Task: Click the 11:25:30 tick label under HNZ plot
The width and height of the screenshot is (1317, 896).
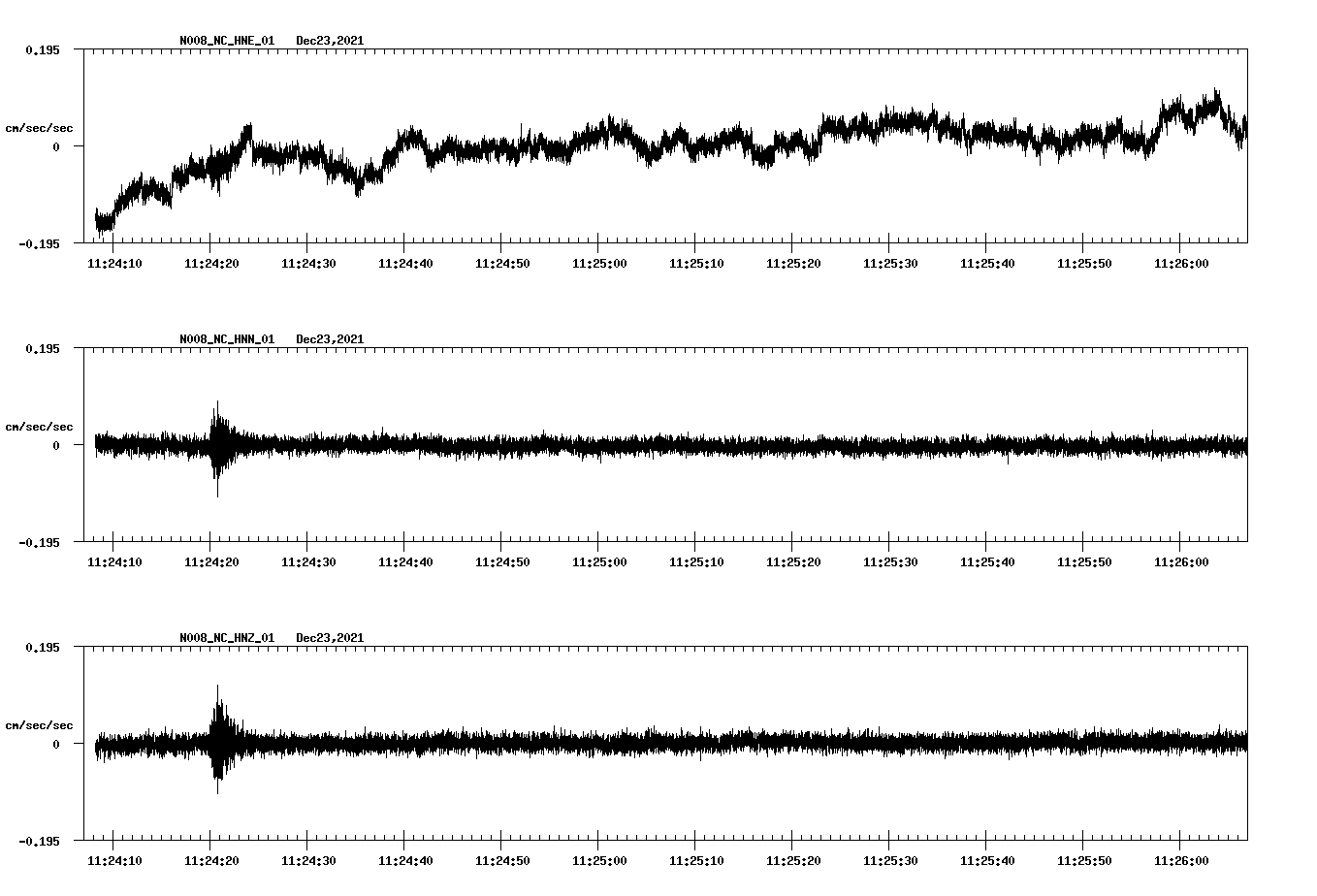Action: click(890, 860)
